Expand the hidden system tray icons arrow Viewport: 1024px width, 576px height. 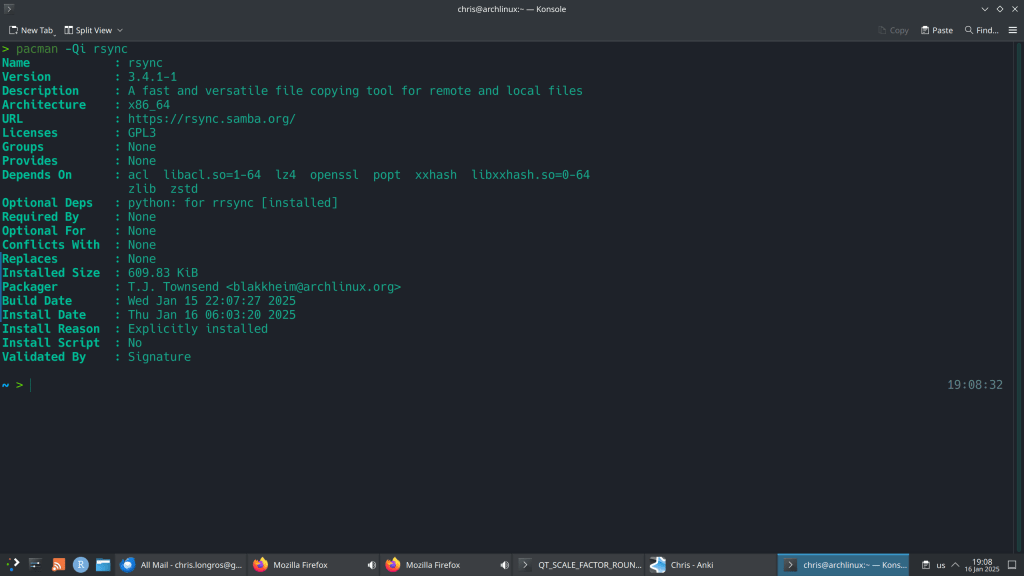956,565
